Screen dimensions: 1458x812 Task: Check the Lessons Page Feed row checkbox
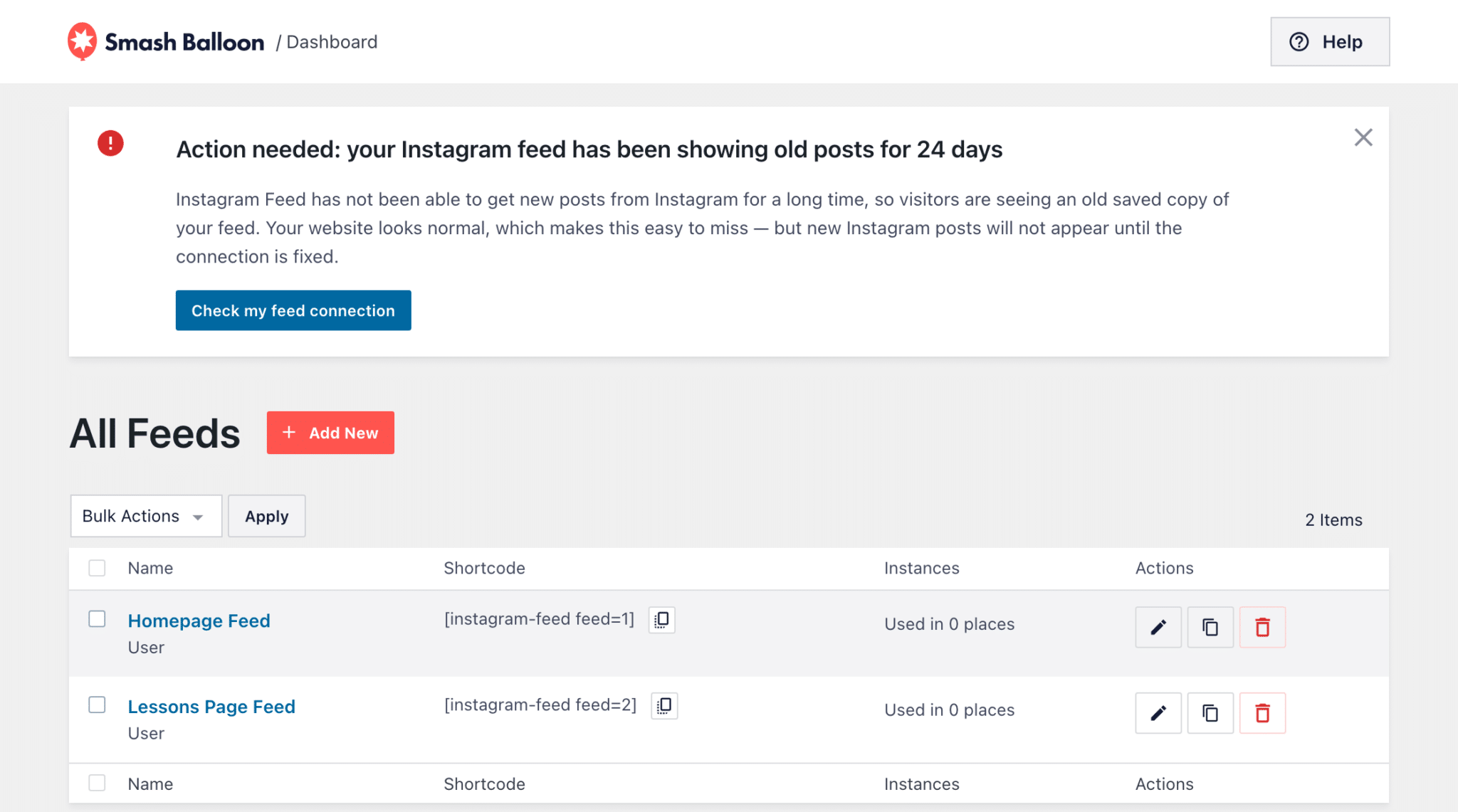tap(97, 705)
